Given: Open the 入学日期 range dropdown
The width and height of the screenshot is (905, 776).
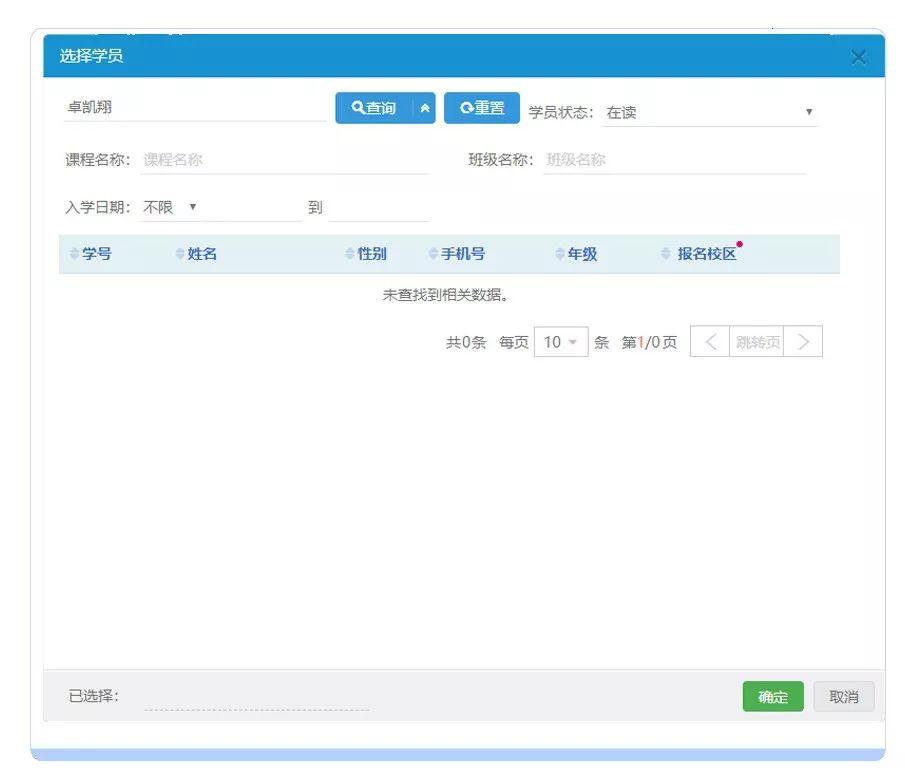Looking at the screenshot, I should (170, 208).
